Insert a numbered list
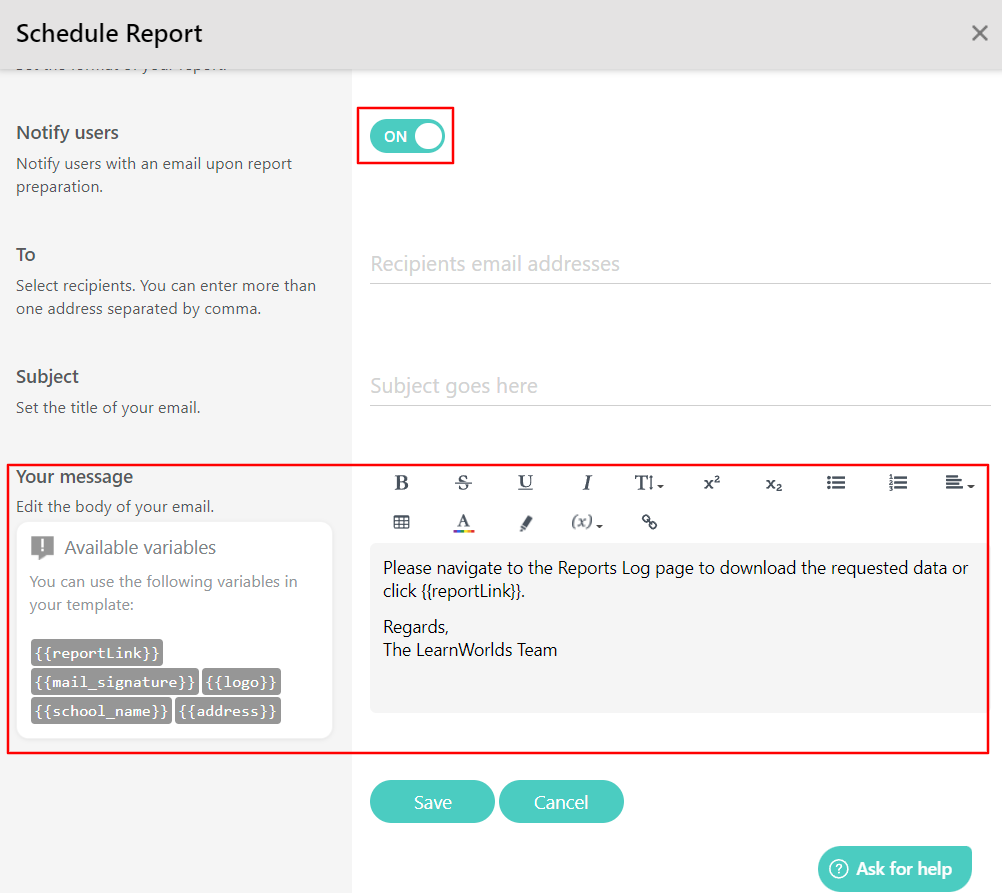 897,483
